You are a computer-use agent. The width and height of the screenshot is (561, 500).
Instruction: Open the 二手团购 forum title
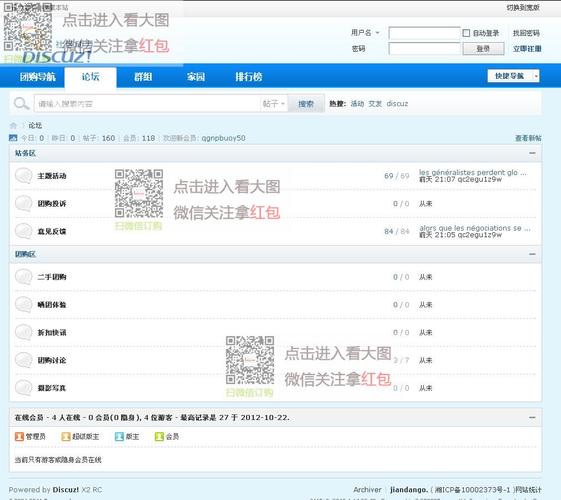[52, 277]
